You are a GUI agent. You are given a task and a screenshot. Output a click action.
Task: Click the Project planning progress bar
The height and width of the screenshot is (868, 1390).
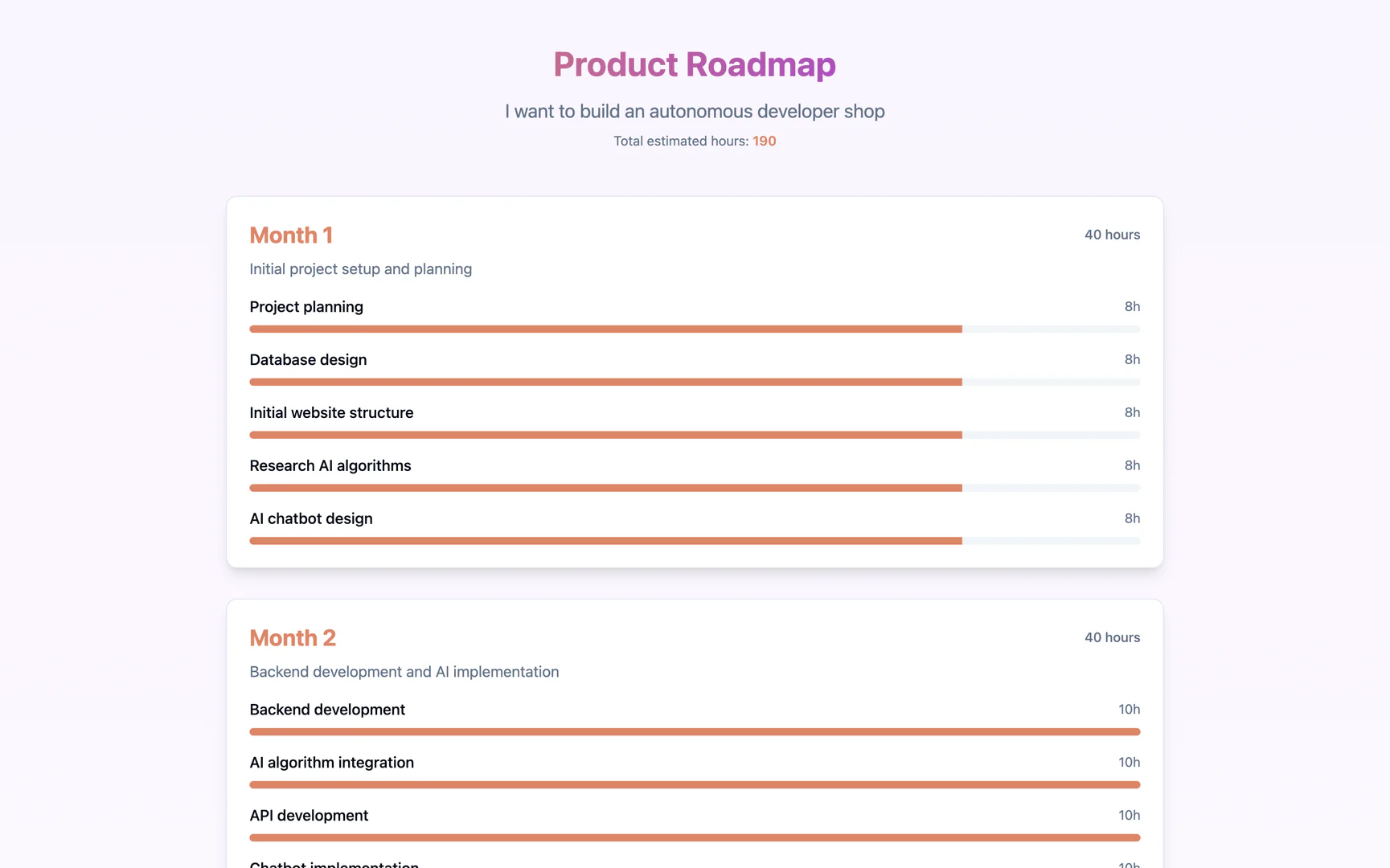(694, 329)
